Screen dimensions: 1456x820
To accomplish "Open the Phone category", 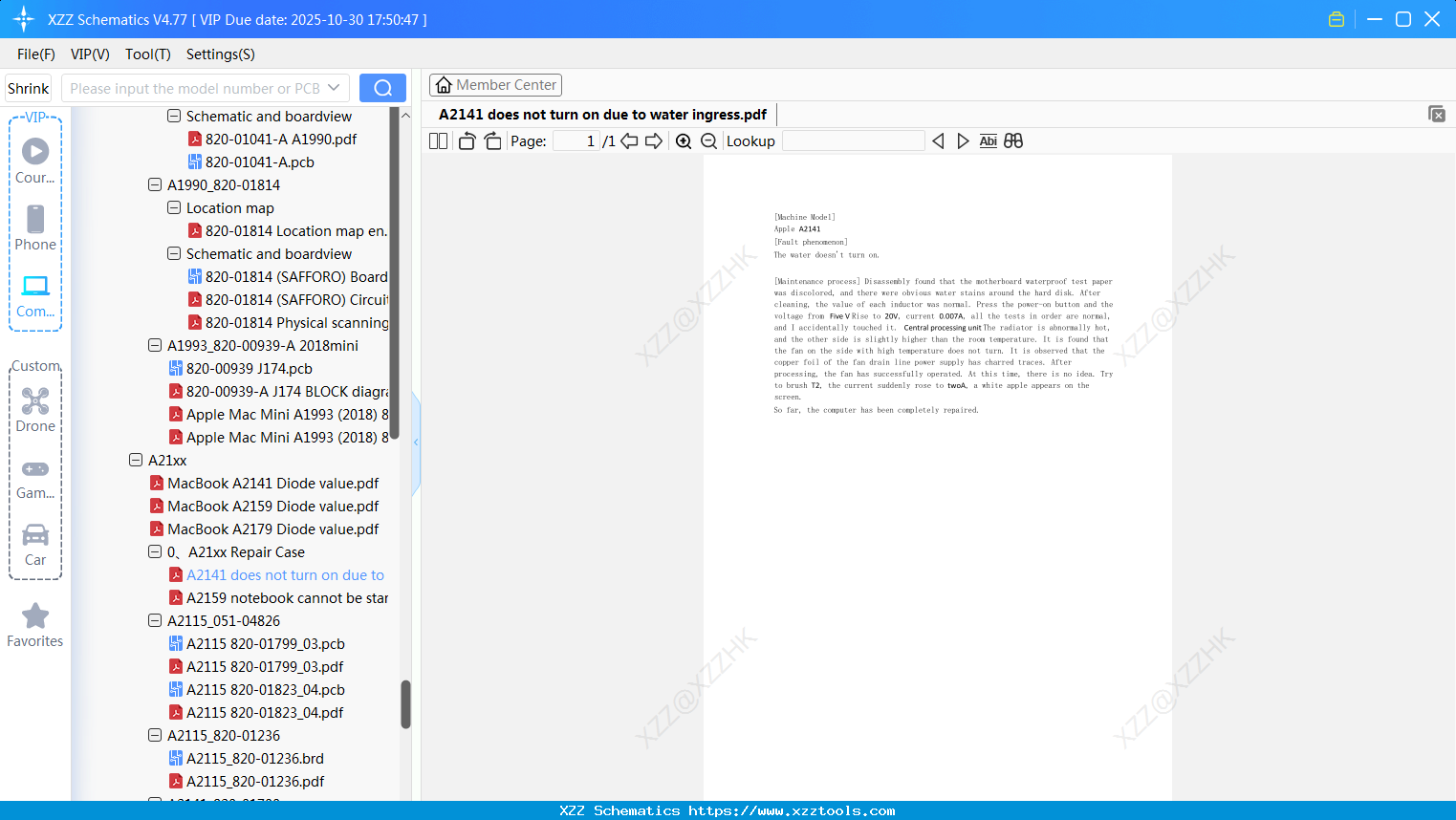I will (x=35, y=227).
